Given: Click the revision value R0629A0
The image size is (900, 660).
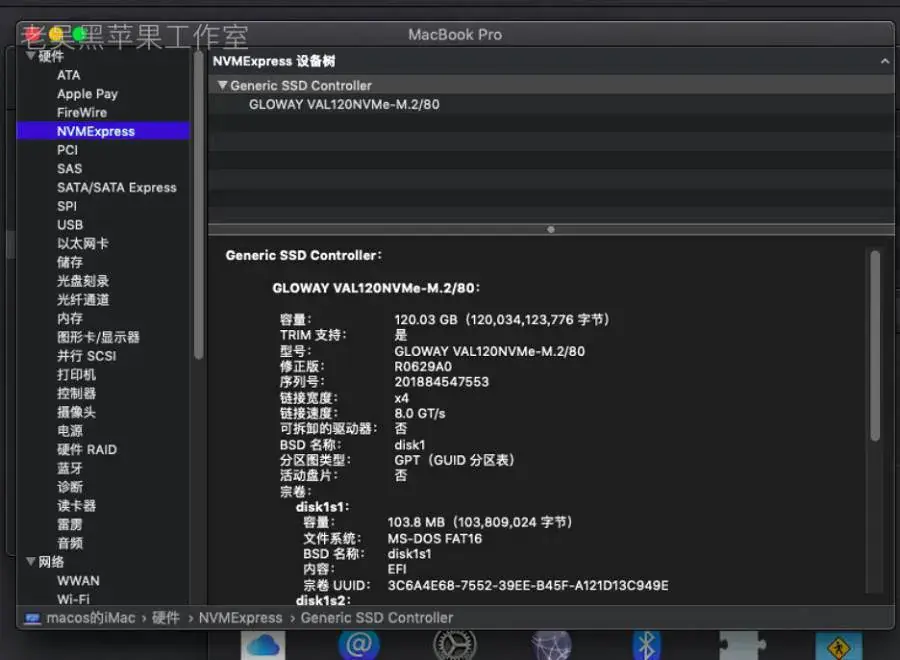Looking at the screenshot, I should pos(423,367).
